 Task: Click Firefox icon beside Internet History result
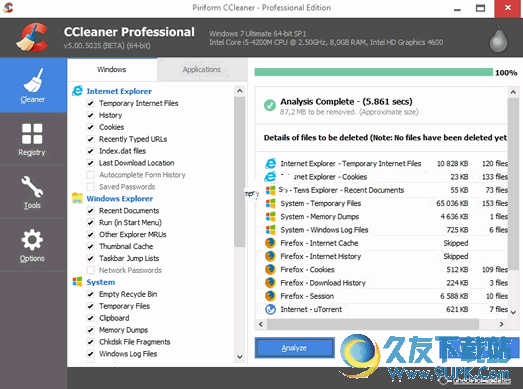270,256
